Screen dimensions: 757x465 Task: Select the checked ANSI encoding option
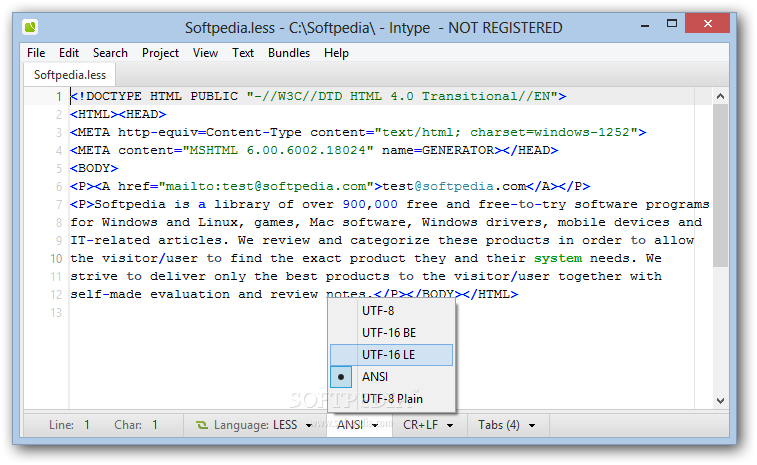tap(392, 377)
